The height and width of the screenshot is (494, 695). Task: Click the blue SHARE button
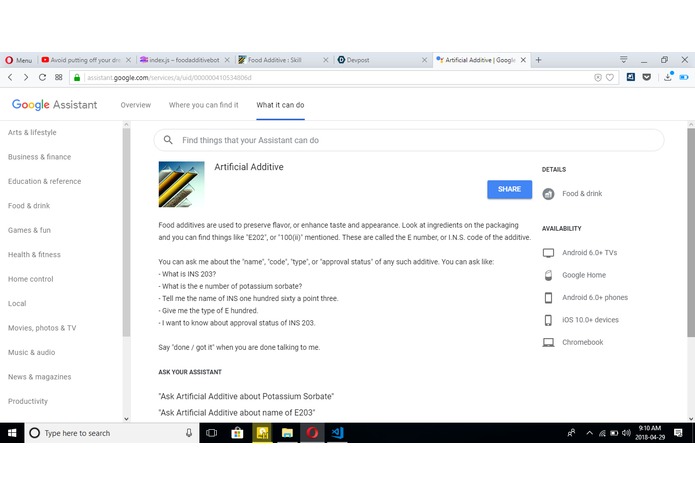tap(509, 189)
